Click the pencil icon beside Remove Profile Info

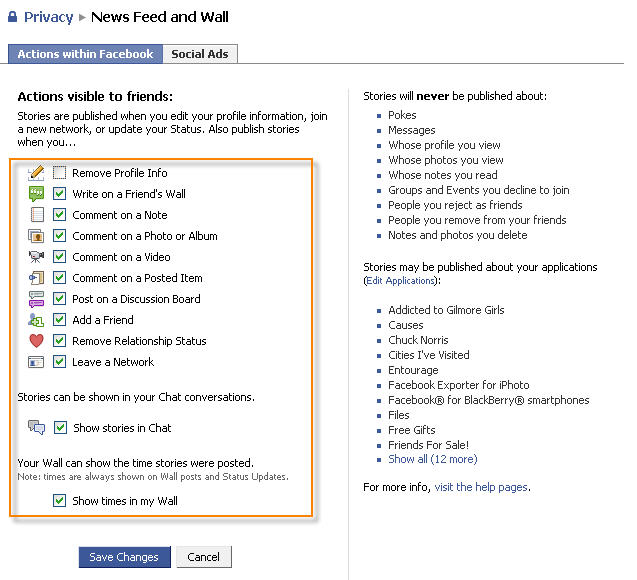coord(36,173)
